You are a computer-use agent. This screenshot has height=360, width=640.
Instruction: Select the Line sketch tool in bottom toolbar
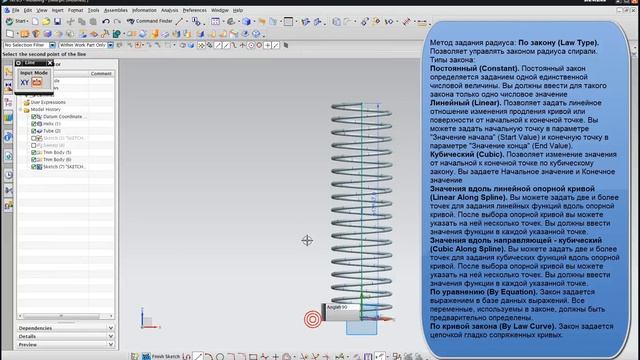(198, 356)
